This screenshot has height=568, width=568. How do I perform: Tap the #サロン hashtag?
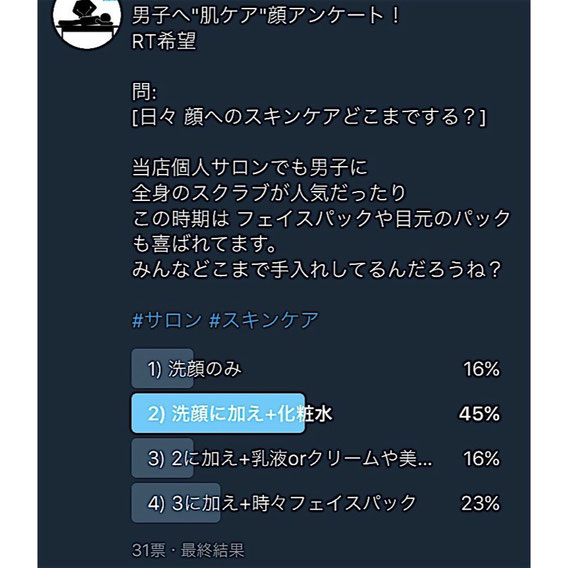coord(167,320)
